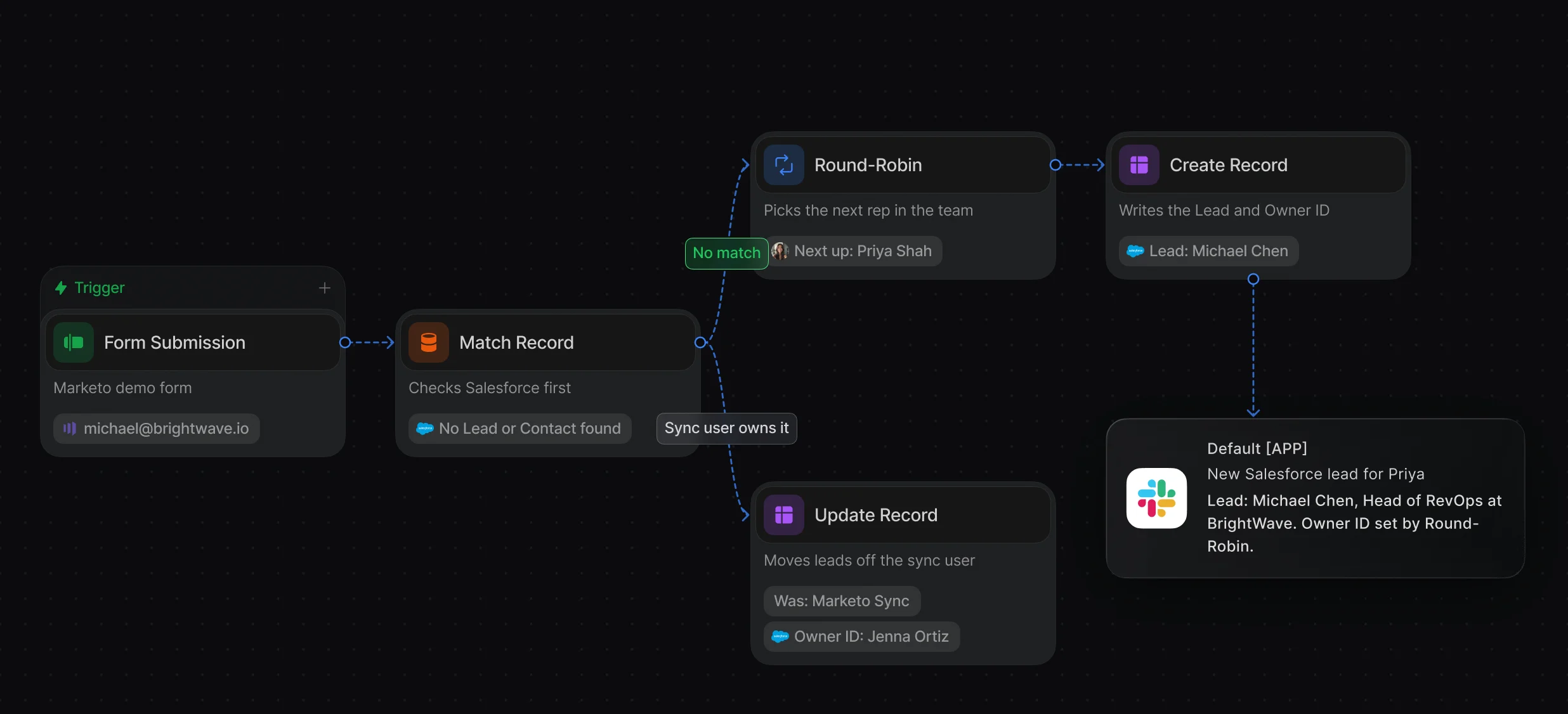Click the Match Record output connector dot
Image resolution: width=1568 pixels, height=714 pixels.
click(x=700, y=342)
